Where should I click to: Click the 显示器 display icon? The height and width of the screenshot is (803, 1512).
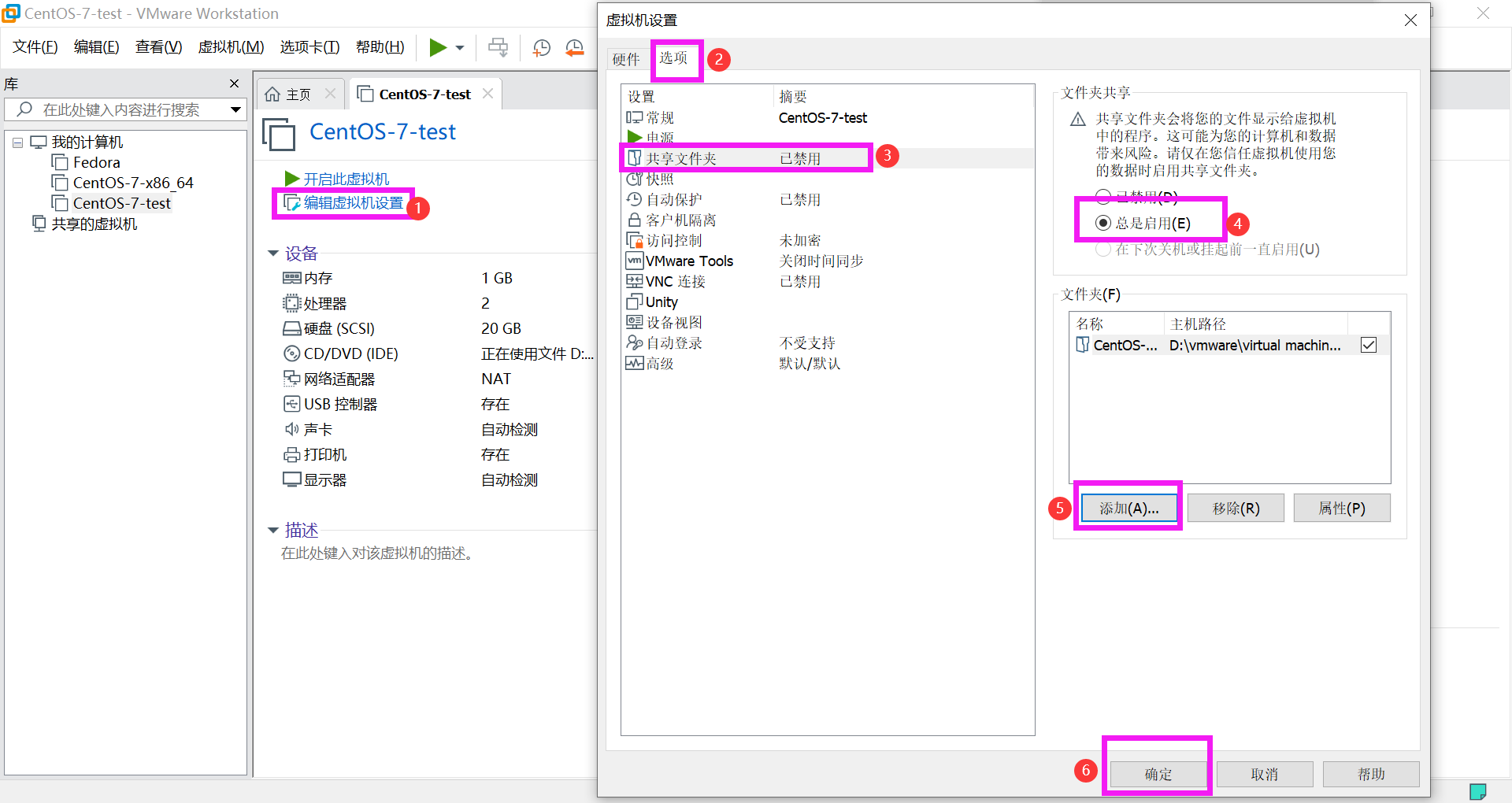[292, 479]
